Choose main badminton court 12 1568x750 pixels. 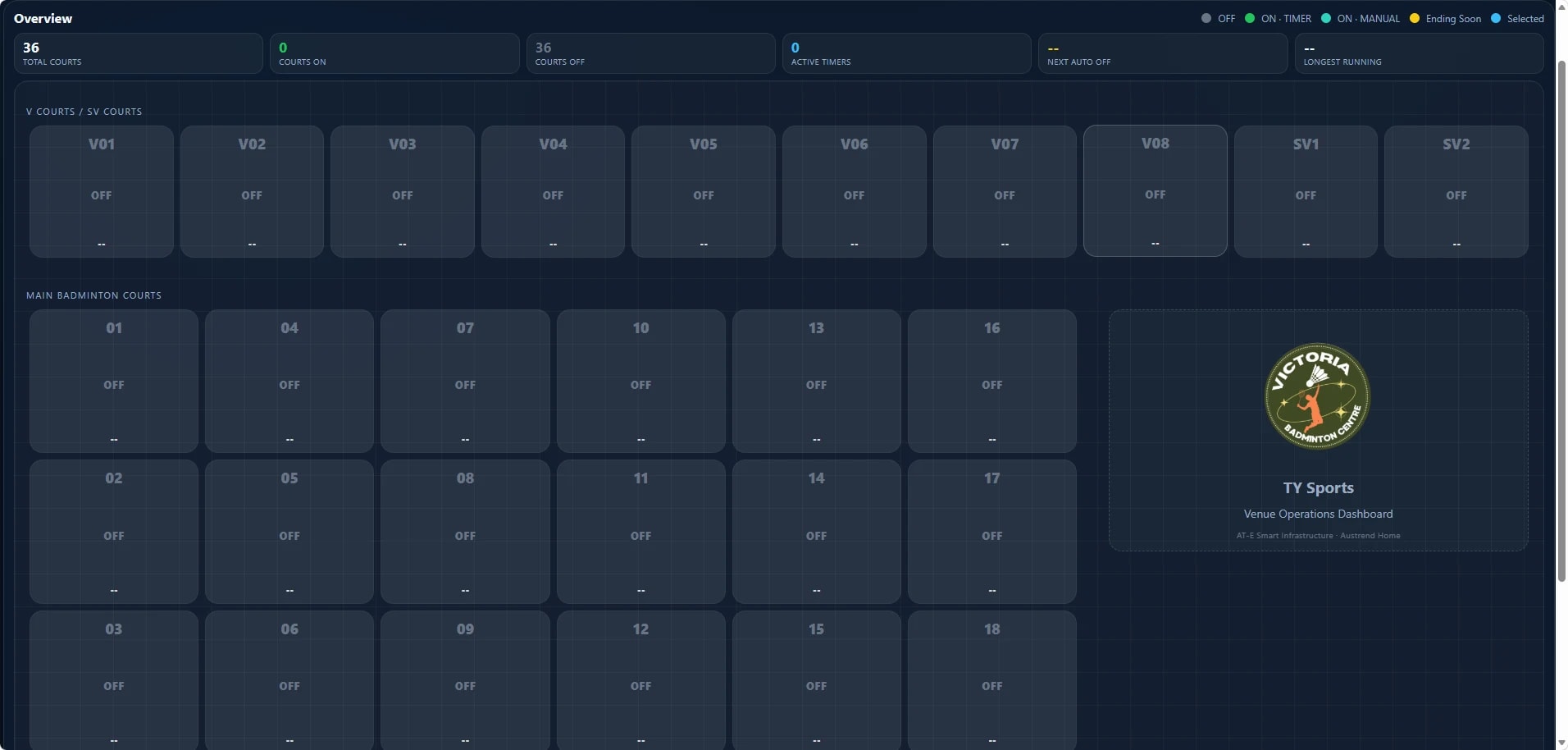pyautogui.click(x=640, y=680)
